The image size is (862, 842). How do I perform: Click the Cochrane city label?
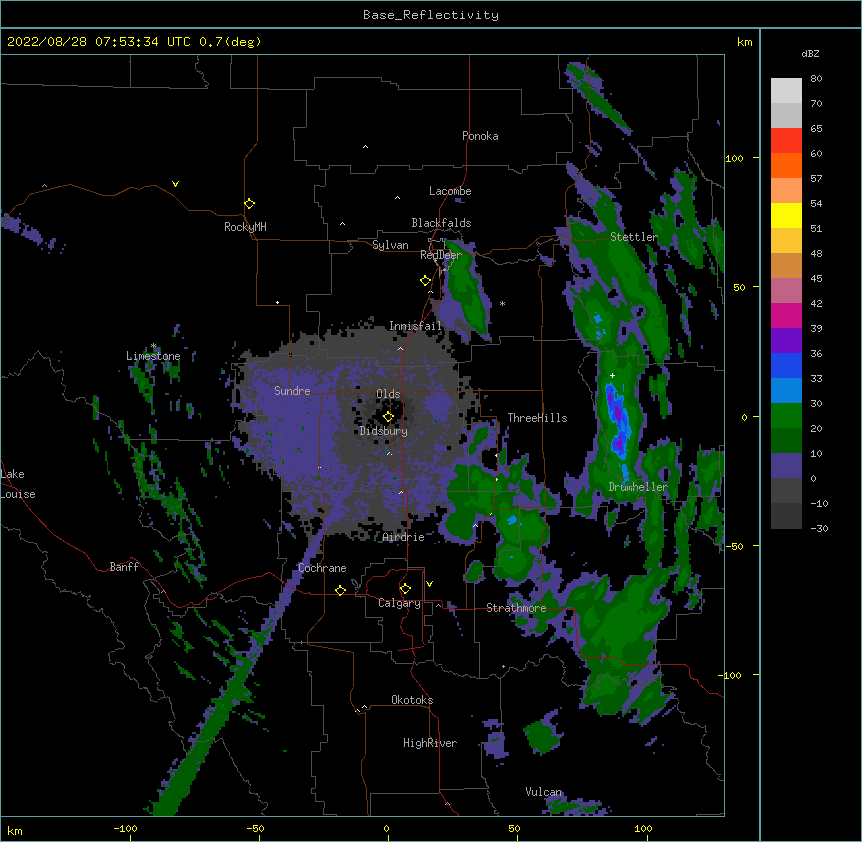point(322,568)
